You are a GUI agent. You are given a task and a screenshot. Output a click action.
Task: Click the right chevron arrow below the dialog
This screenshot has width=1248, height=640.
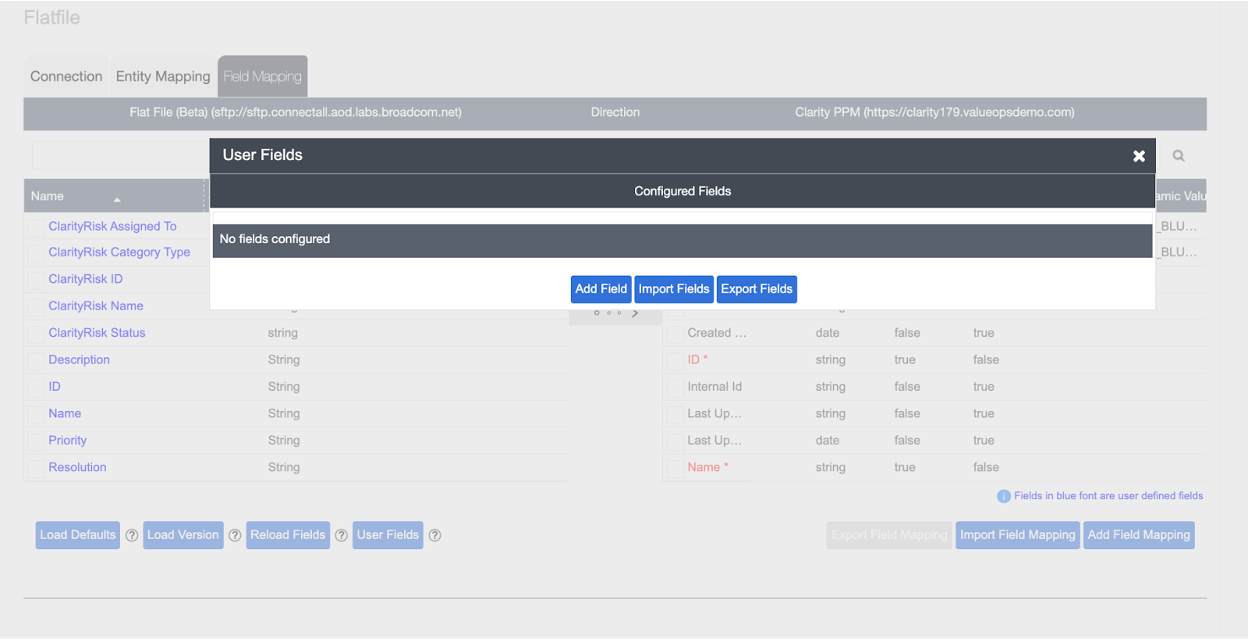pos(635,313)
